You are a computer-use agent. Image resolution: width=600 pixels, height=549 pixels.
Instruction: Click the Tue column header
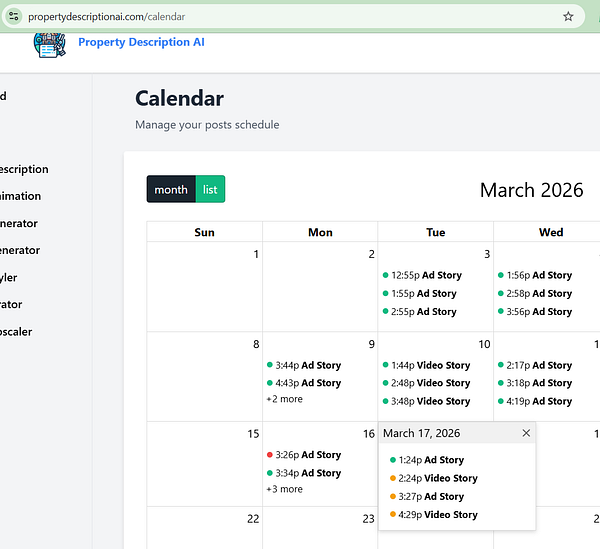pos(436,232)
